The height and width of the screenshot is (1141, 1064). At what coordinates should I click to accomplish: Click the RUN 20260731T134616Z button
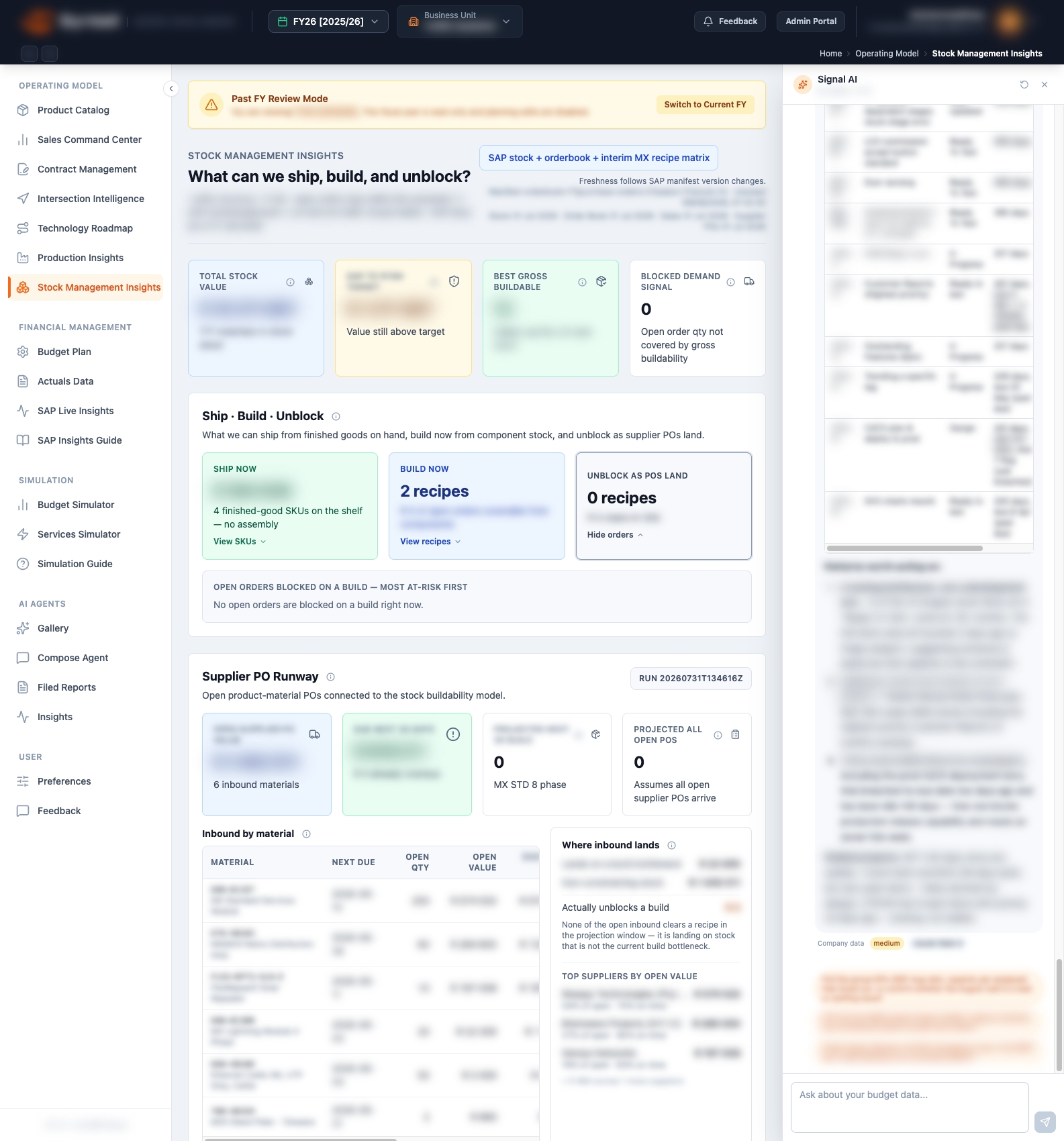[x=691, y=679]
